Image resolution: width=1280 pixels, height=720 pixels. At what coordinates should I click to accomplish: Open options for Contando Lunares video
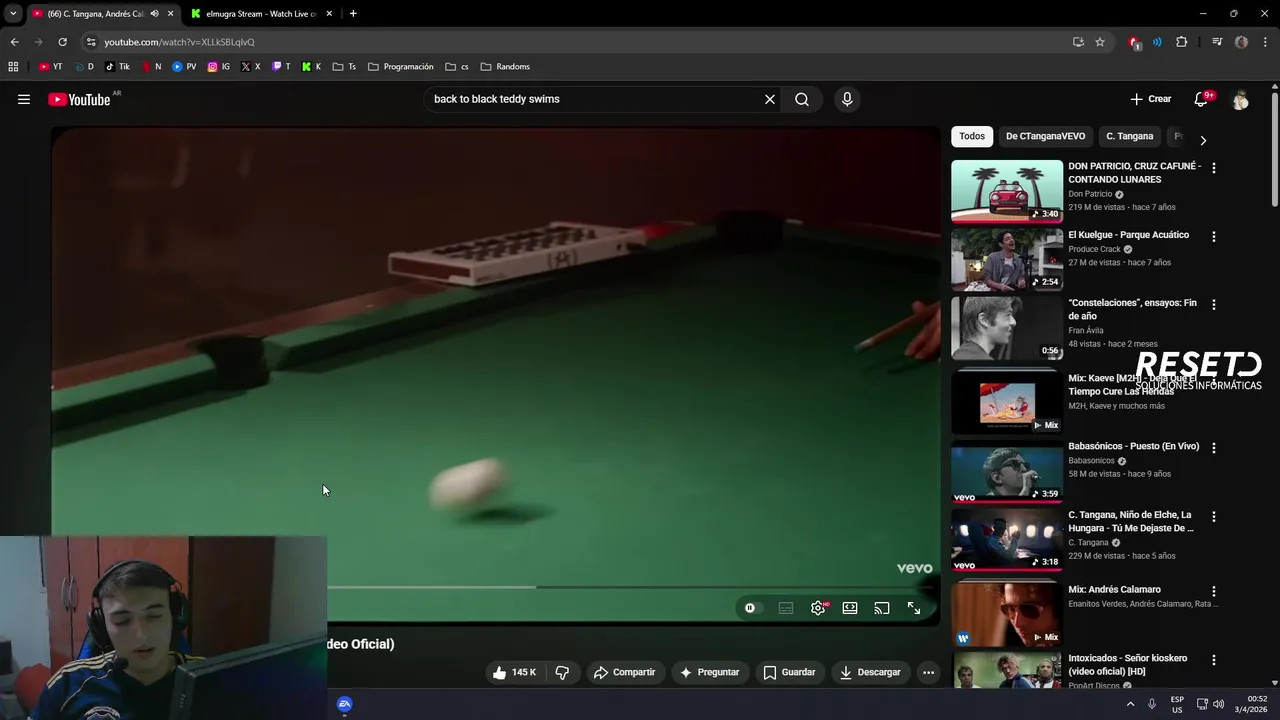(x=1214, y=169)
